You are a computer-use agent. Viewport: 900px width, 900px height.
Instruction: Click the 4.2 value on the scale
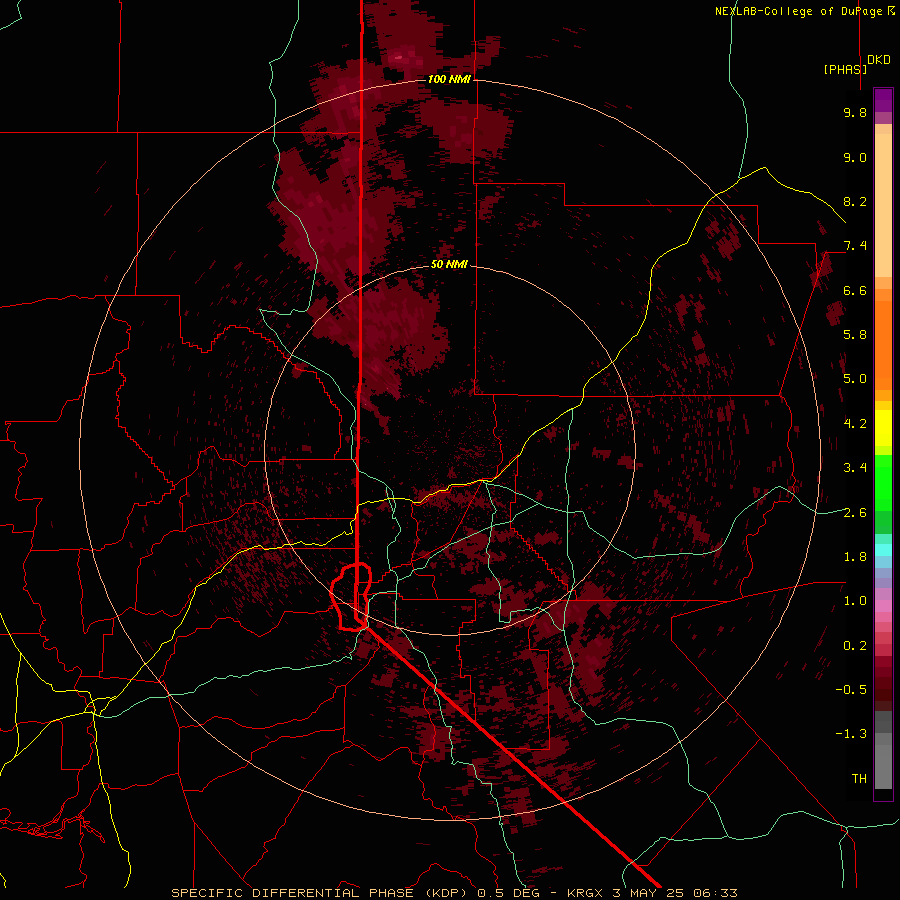[x=855, y=424]
